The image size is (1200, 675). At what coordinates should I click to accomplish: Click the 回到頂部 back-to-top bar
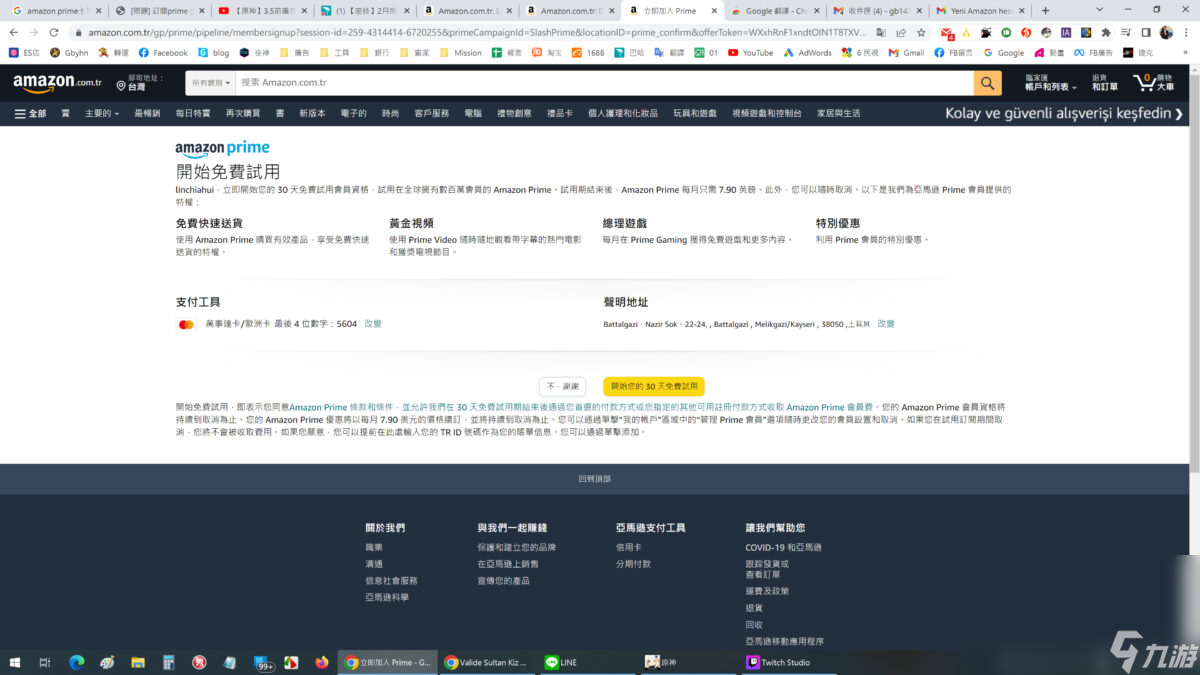pyautogui.click(x=594, y=479)
